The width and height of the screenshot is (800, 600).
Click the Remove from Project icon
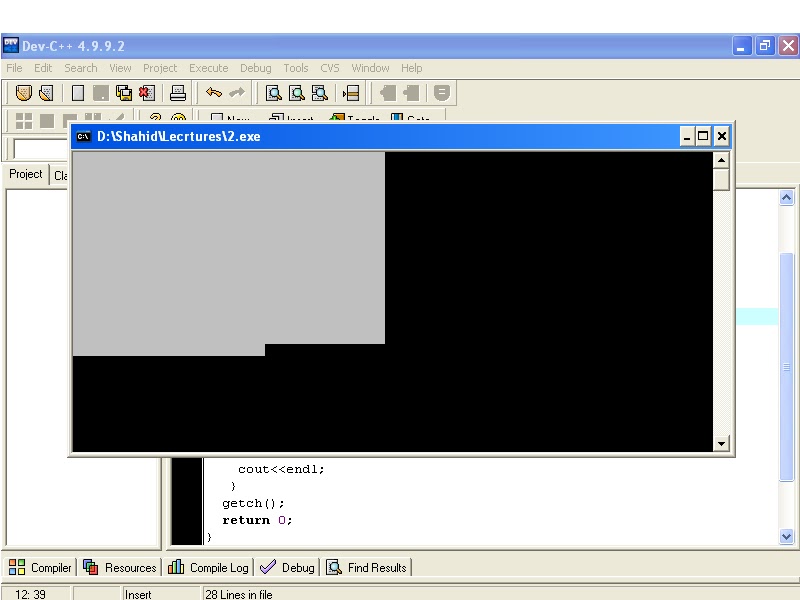[x=411, y=93]
